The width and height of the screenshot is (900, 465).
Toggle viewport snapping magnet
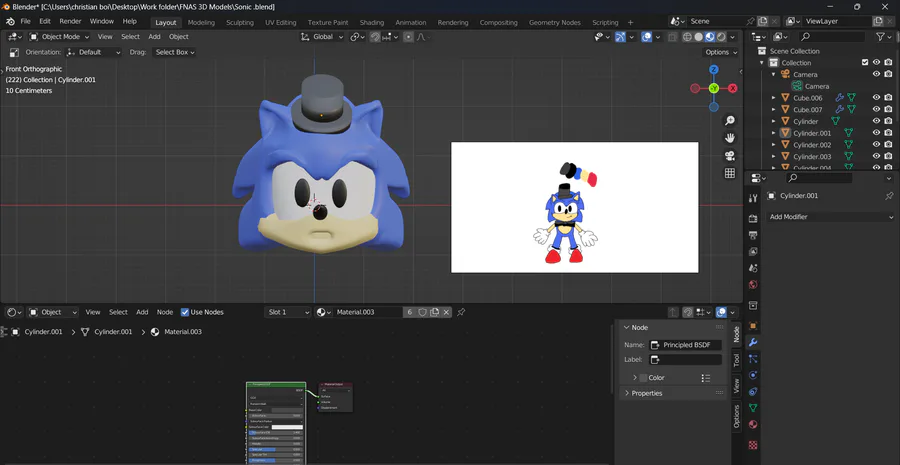click(x=375, y=37)
